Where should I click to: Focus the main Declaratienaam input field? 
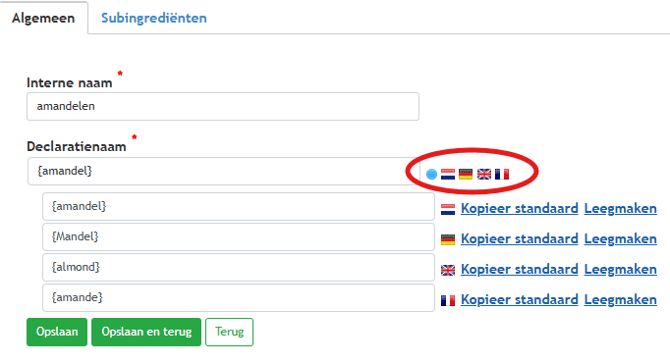click(x=224, y=171)
